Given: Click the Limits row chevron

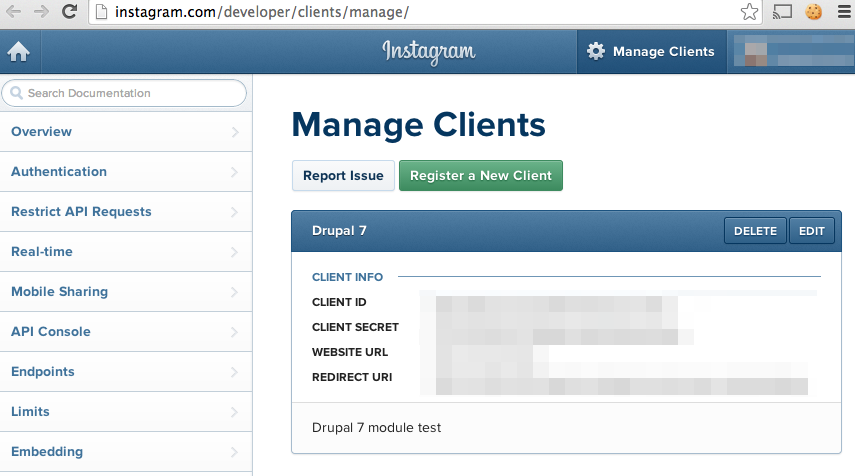Looking at the screenshot, I should 234,412.
